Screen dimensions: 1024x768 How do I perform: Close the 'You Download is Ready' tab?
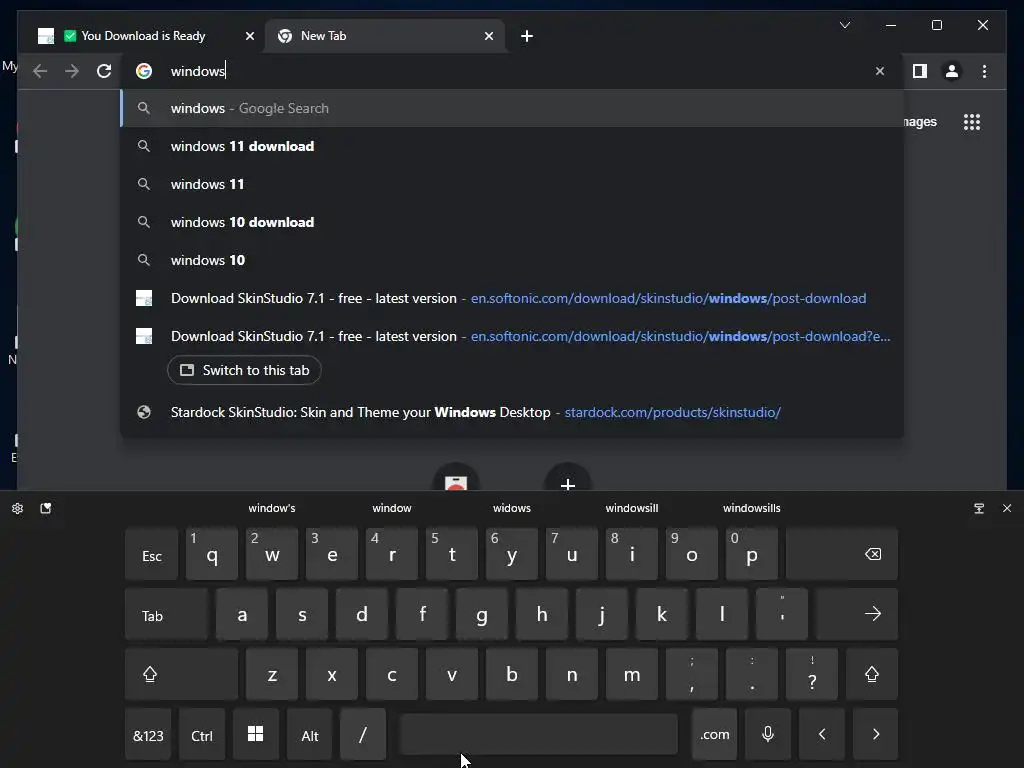[x=249, y=36]
